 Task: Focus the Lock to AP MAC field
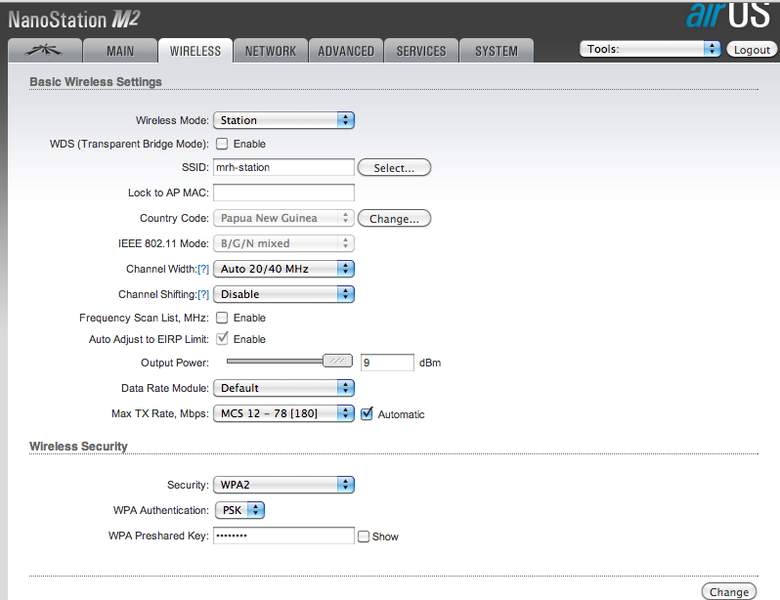[284, 193]
